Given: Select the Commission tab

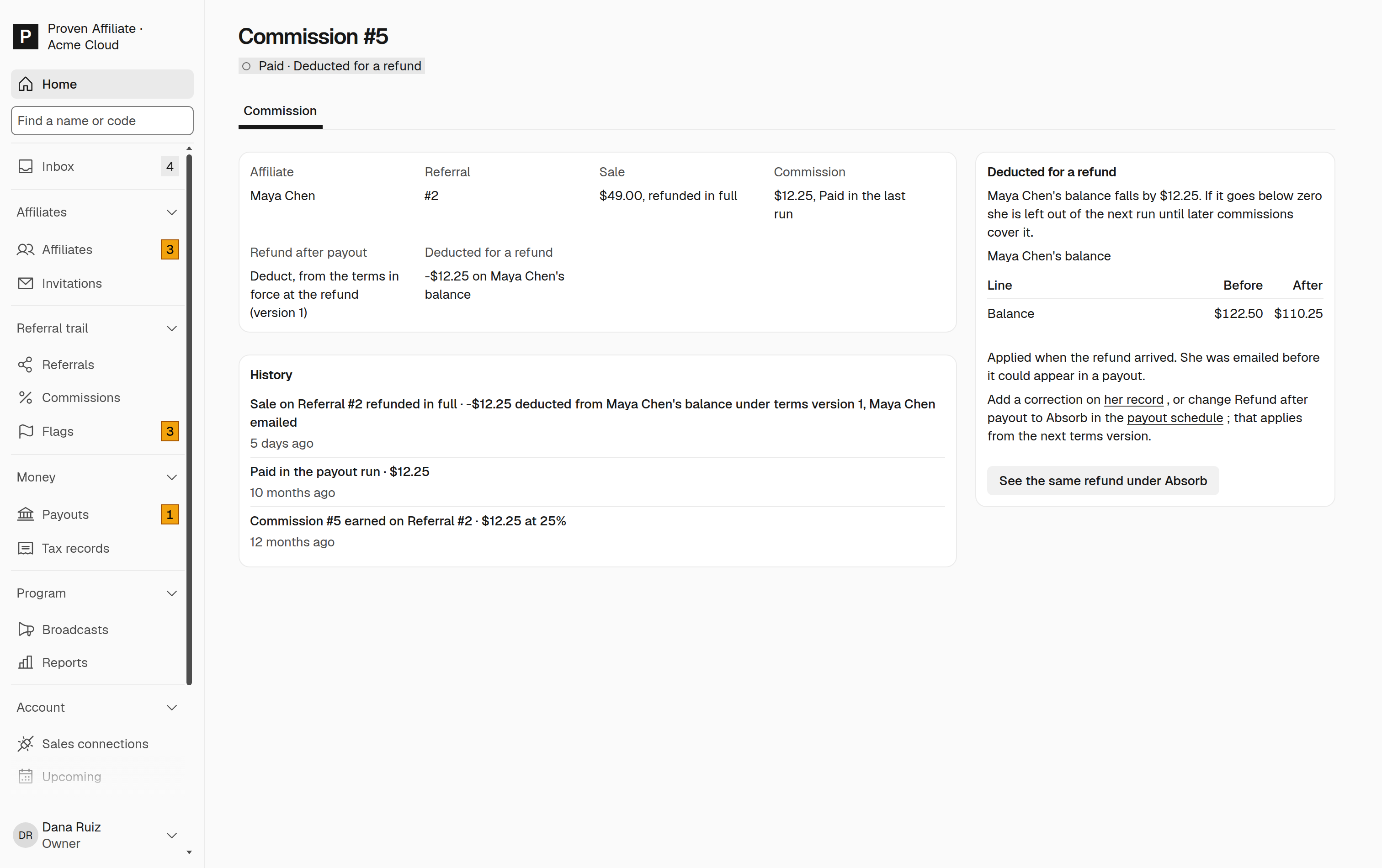Looking at the screenshot, I should click(280, 111).
